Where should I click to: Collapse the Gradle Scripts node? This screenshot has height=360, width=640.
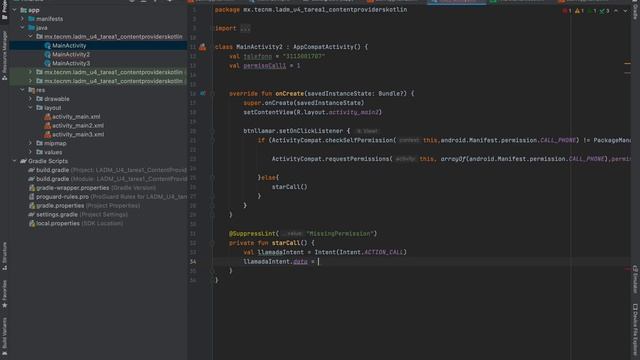pos(15,161)
